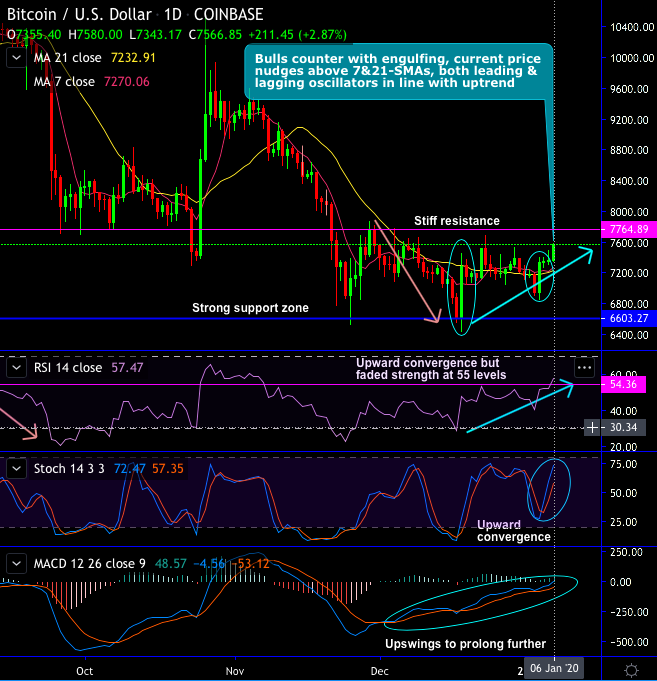Select the 6603.27 support price label
Viewport: 657px width, 681px height.
coord(629,318)
